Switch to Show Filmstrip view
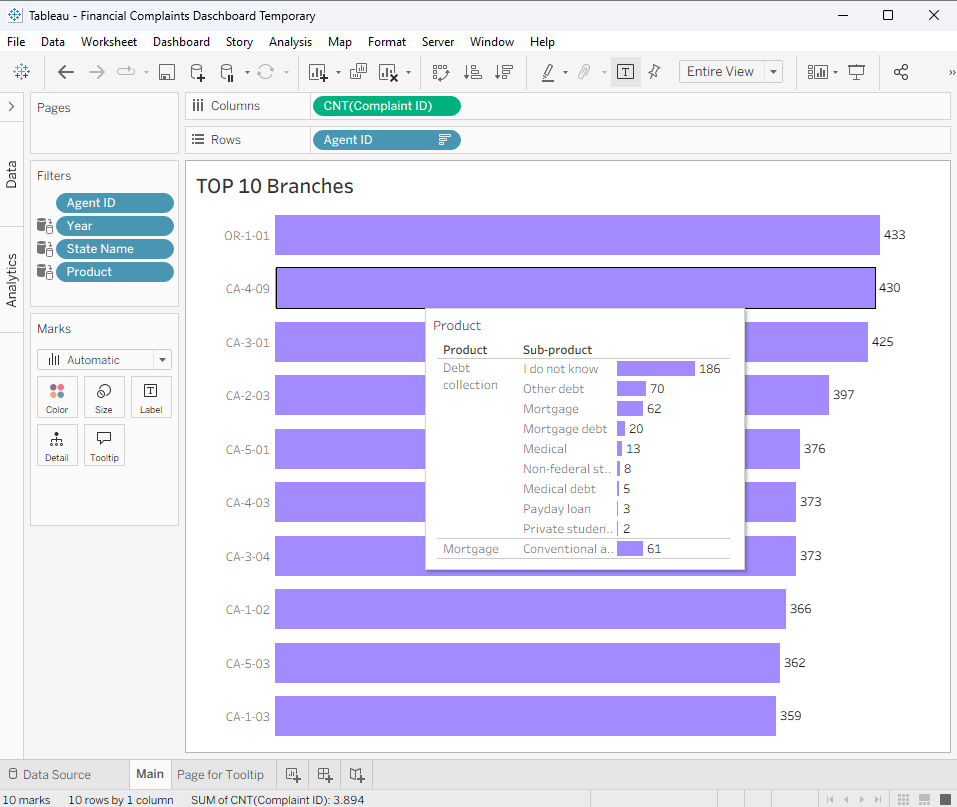957x807 pixels. 924,799
